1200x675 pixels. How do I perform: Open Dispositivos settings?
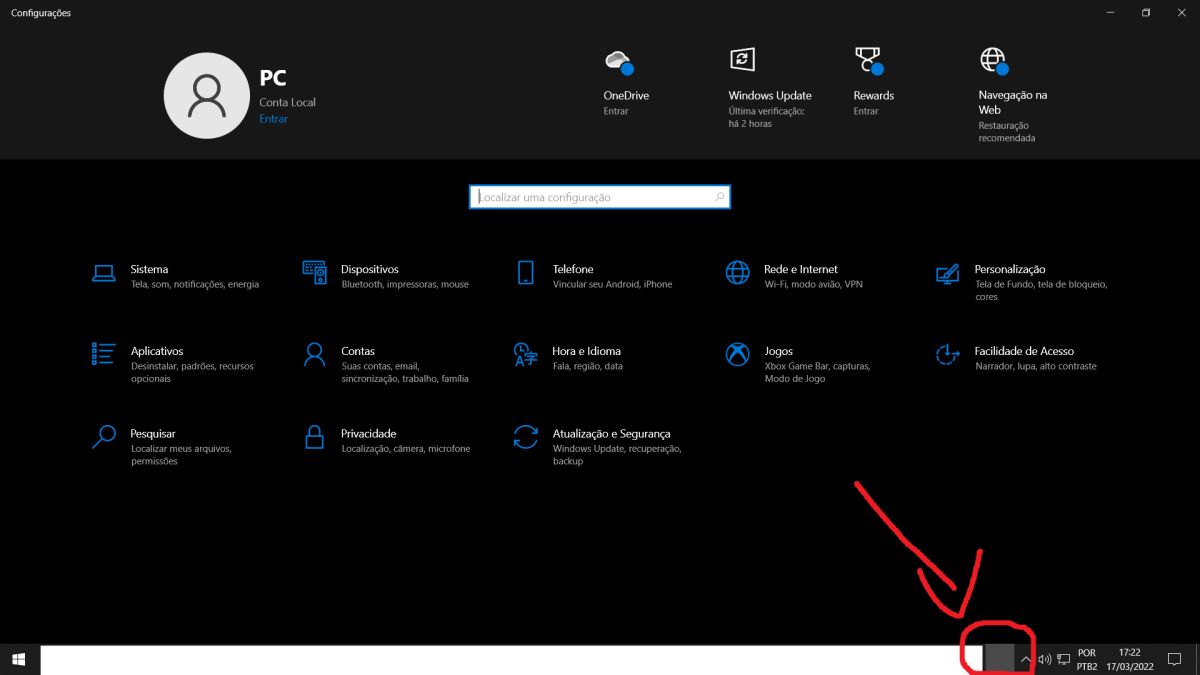pos(388,276)
